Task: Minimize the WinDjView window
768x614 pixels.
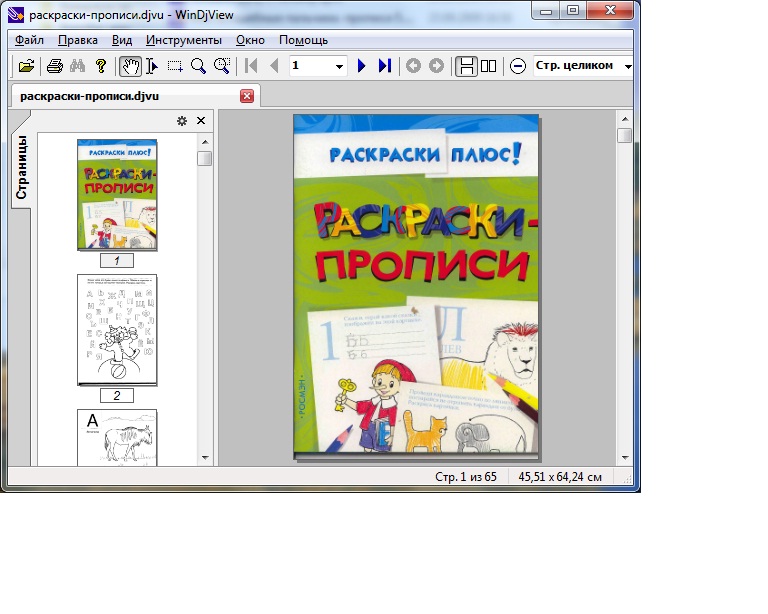Action: [x=546, y=11]
